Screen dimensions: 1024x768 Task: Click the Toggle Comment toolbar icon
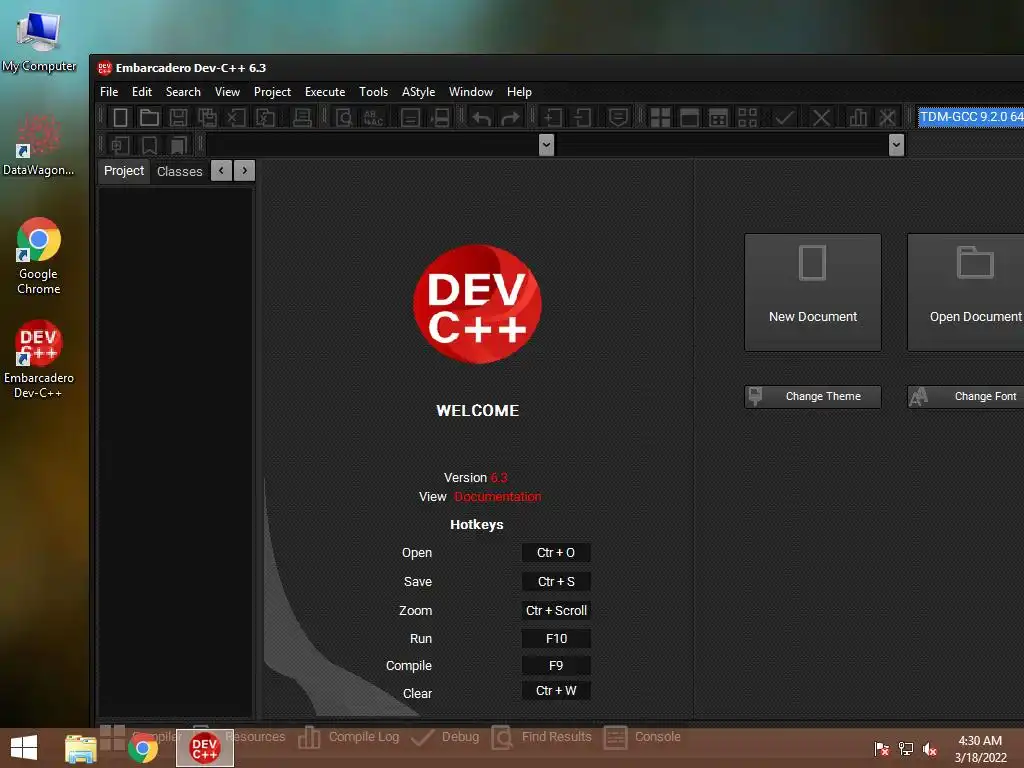point(618,118)
